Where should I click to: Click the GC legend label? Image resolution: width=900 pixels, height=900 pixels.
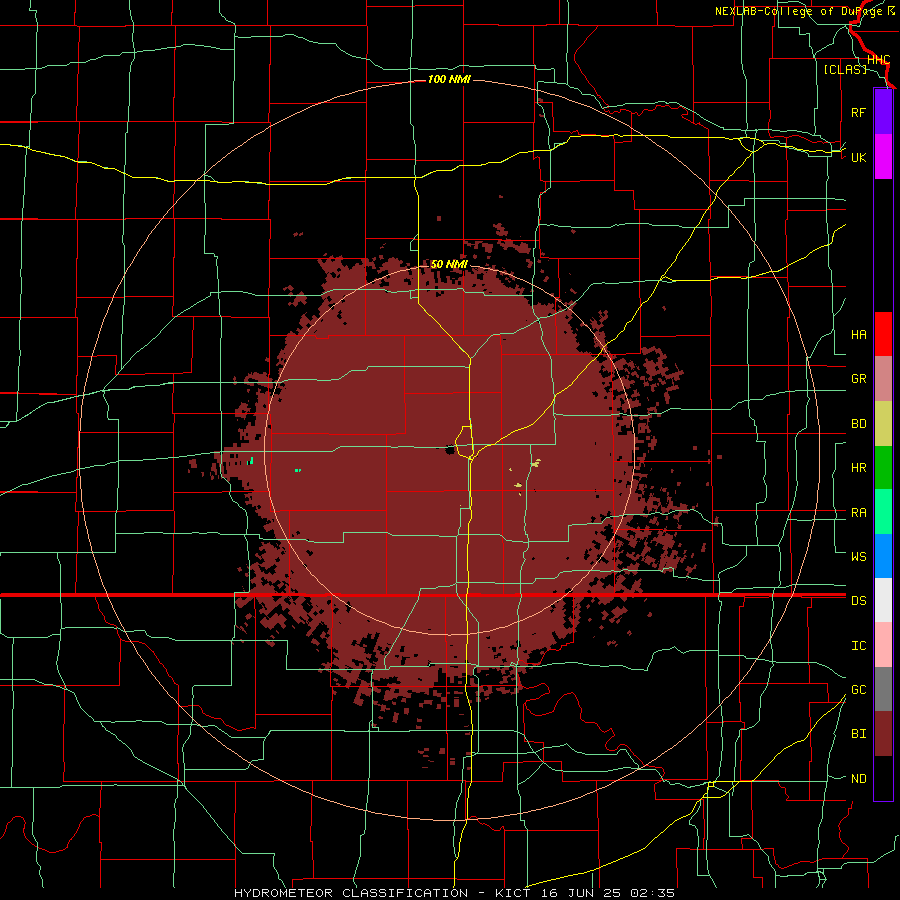858,689
